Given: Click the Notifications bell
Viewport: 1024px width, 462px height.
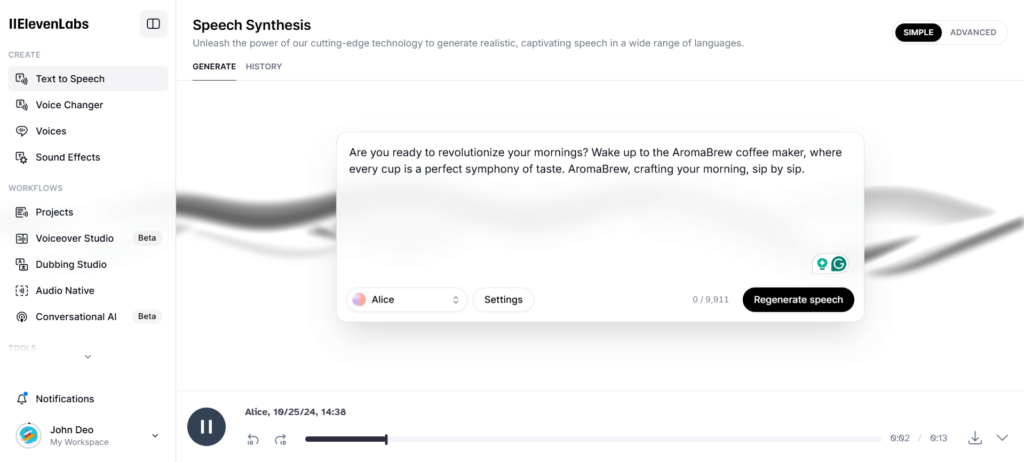Looking at the screenshot, I should click(64, 399).
